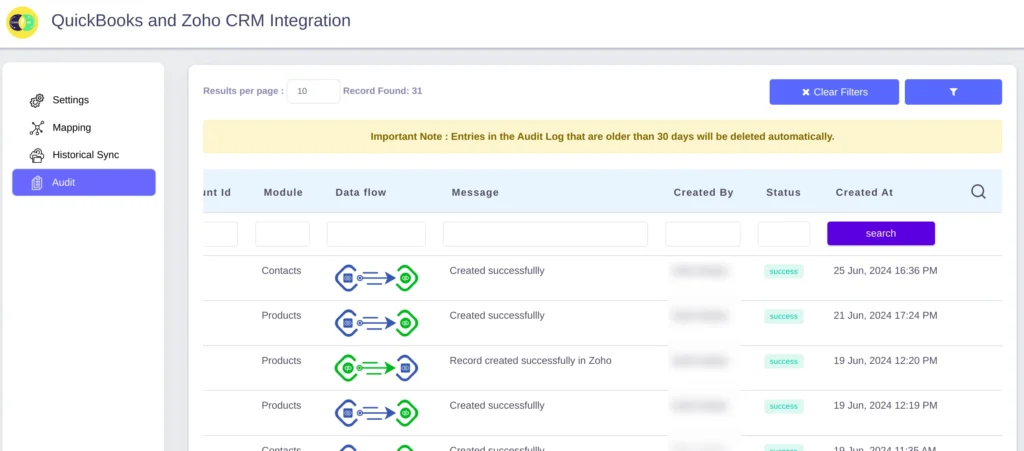Click 'Contacts' in the 25 Jun row
The width and height of the screenshot is (1024, 451).
[281, 270]
